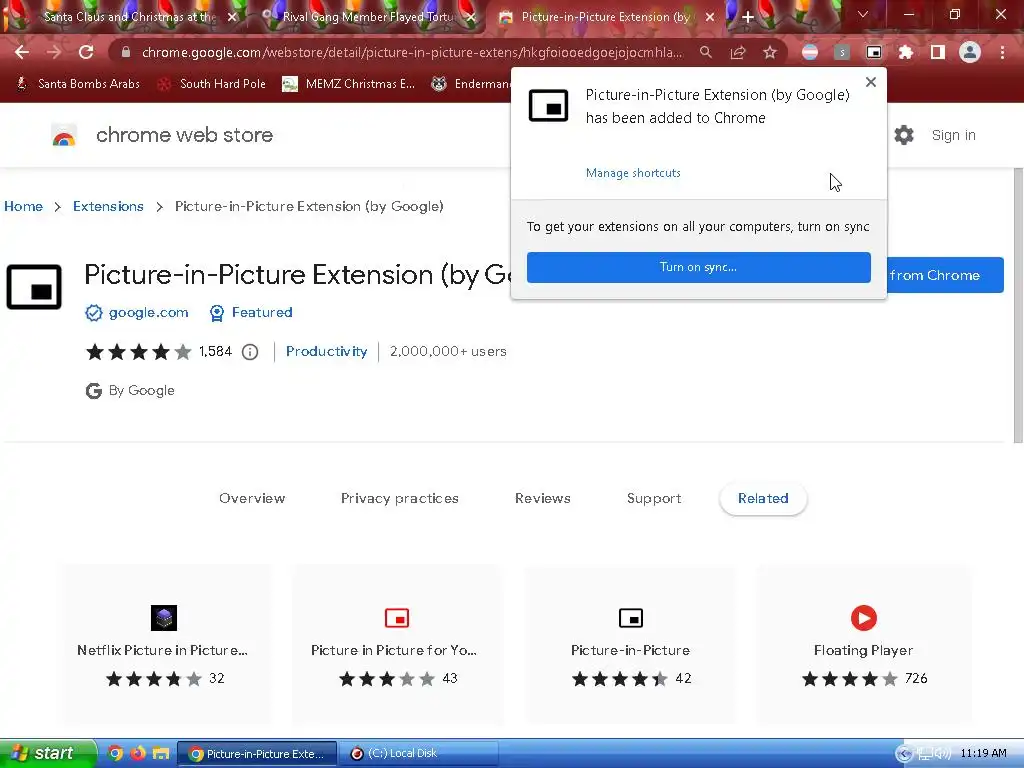This screenshot has width=1024, height=768.
Task: Click the red Picture in Picture for YouTube icon
Action: [397, 618]
